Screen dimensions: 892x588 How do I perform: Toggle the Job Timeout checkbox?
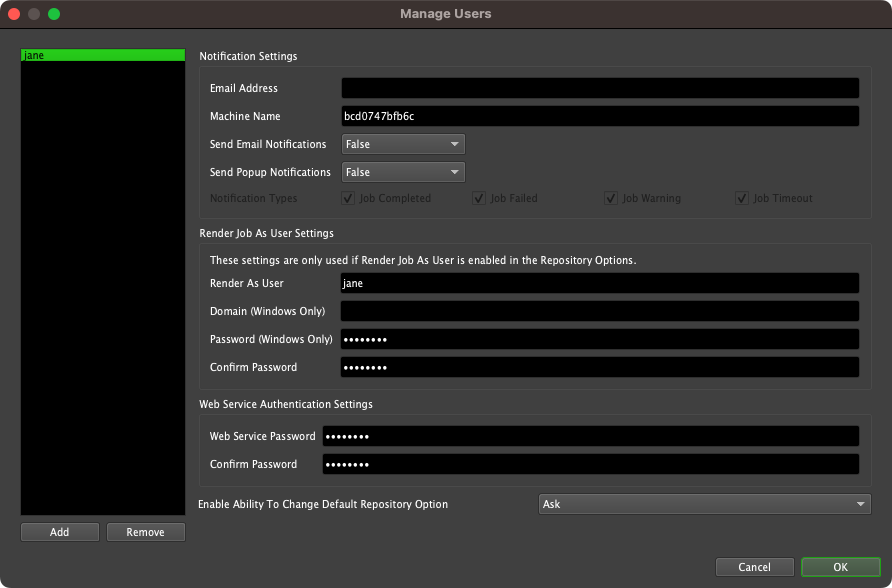pyautogui.click(x=742, y=198)
